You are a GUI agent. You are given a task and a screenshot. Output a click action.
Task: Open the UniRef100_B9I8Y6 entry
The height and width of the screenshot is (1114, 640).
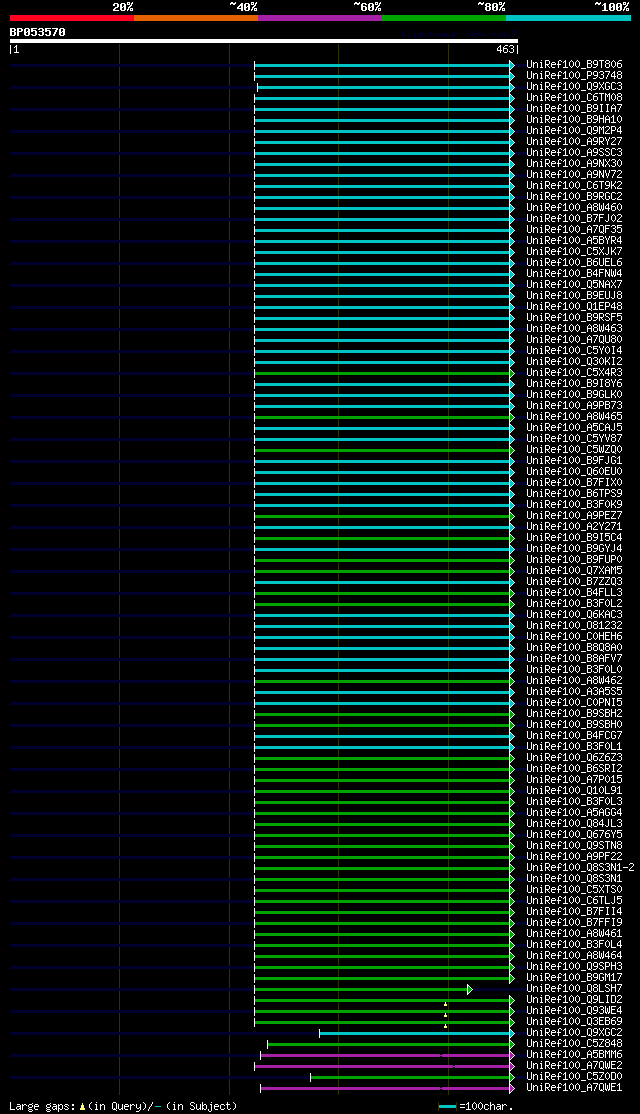(574, 384)
